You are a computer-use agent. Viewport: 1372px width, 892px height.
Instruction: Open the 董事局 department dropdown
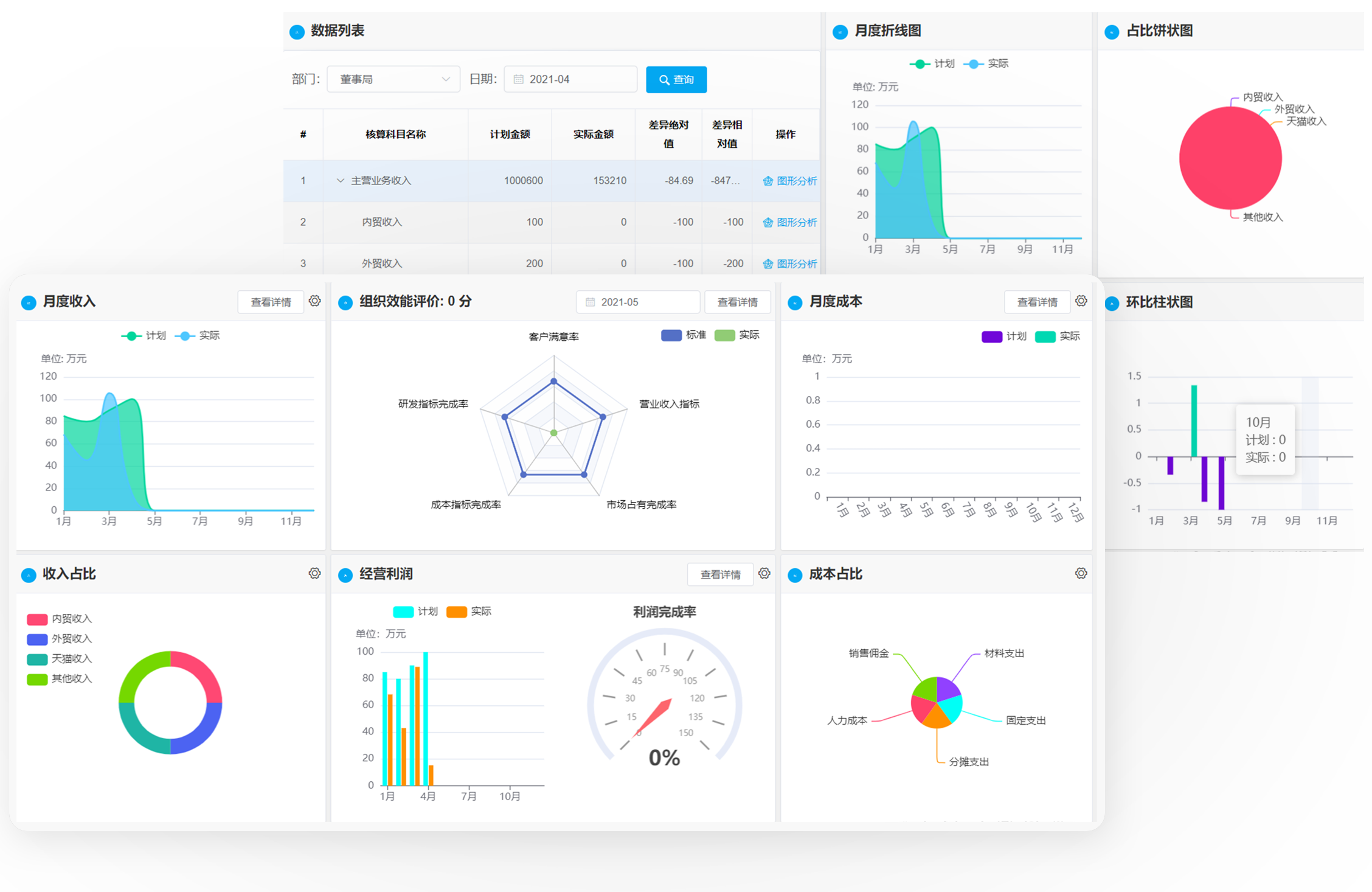tap(393, 79)
